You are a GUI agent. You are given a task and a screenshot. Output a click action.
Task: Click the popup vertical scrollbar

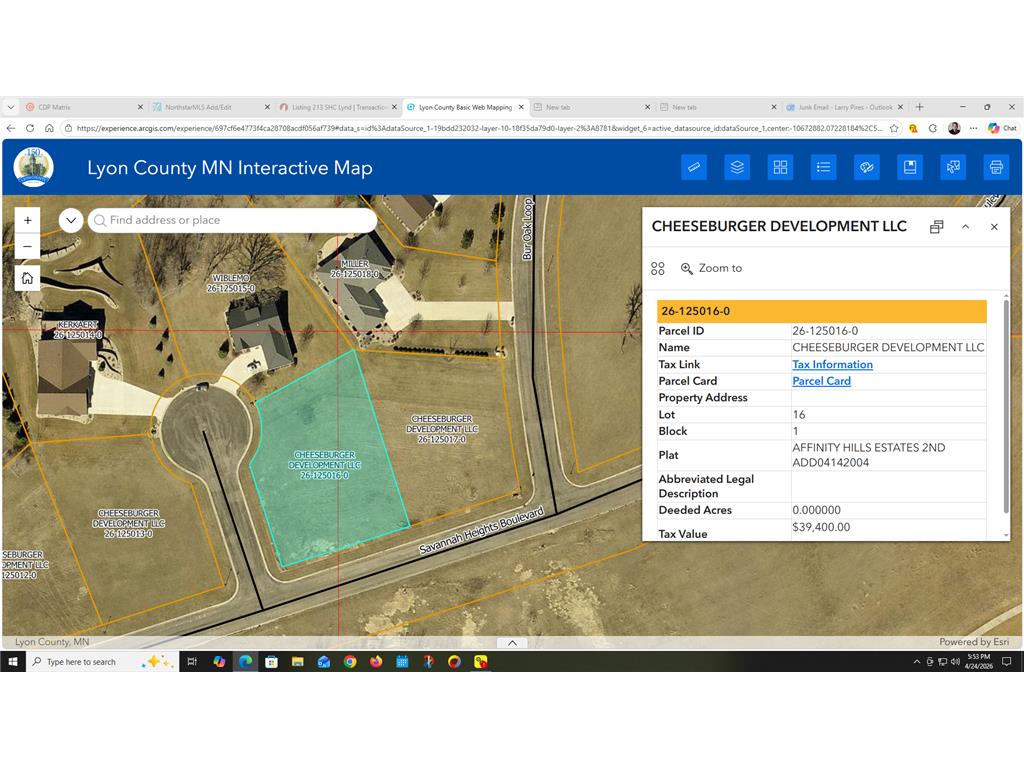pyautogui.click(x=1006, y=407)
